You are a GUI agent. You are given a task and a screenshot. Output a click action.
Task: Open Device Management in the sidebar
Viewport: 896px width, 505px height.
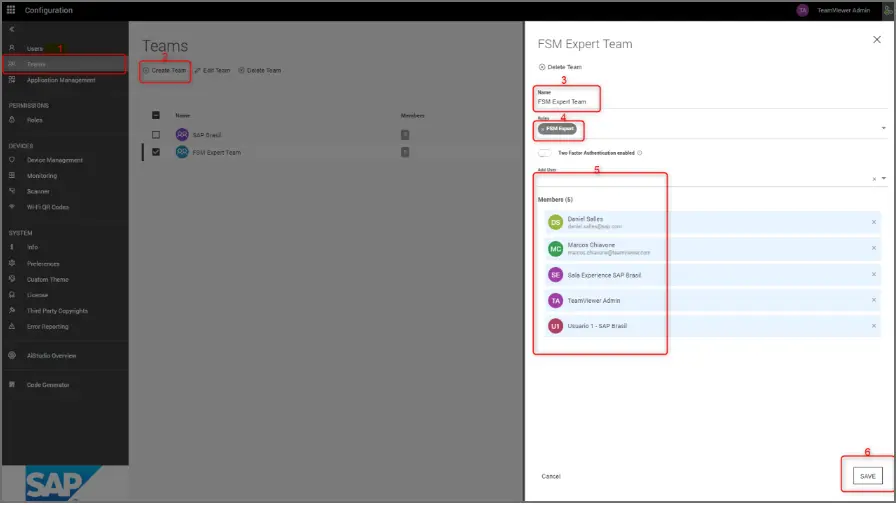coord(55,160)
